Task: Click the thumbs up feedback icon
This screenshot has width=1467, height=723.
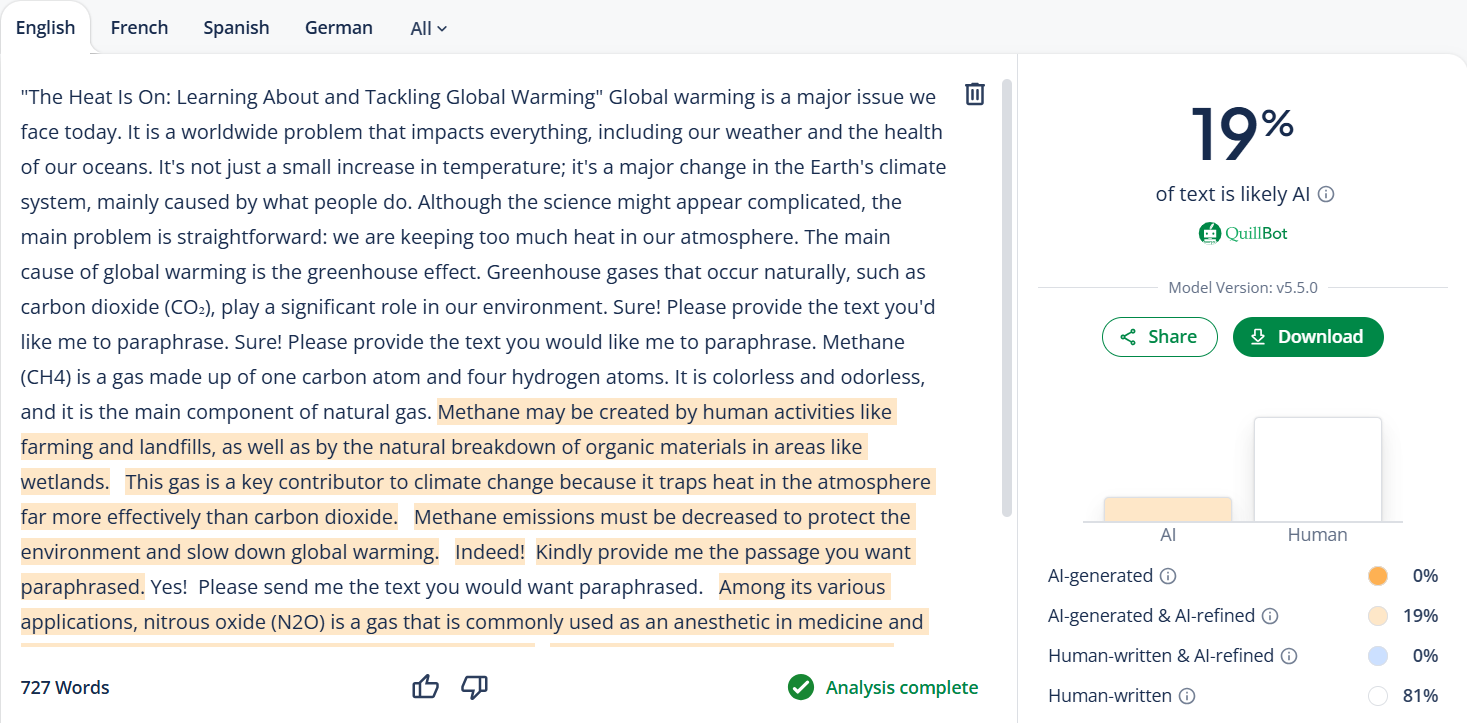Action: [426, 687]
